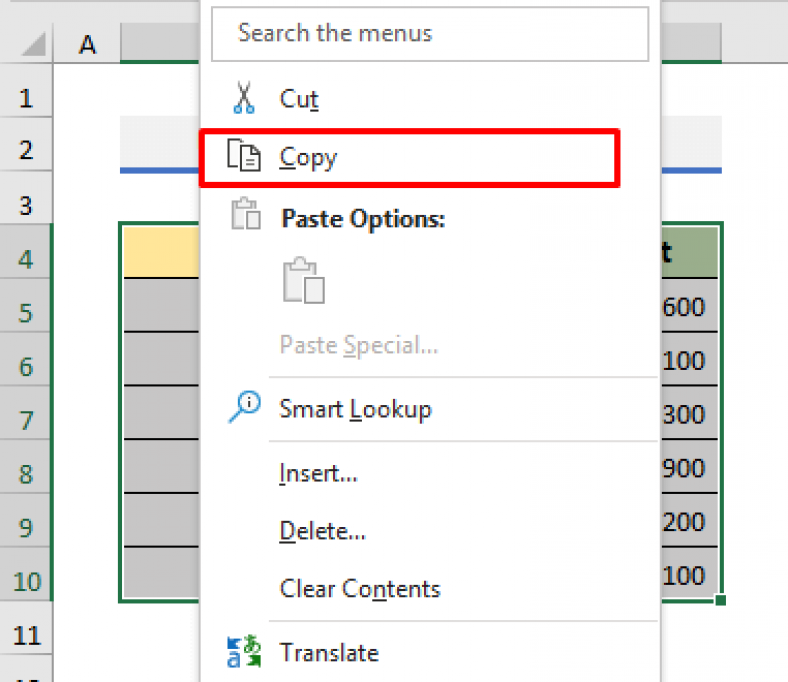Image resolution: width=788 pixels, height=682 pixels.
Task: Click the Translate icon
Action: click(x=244, y=652)
